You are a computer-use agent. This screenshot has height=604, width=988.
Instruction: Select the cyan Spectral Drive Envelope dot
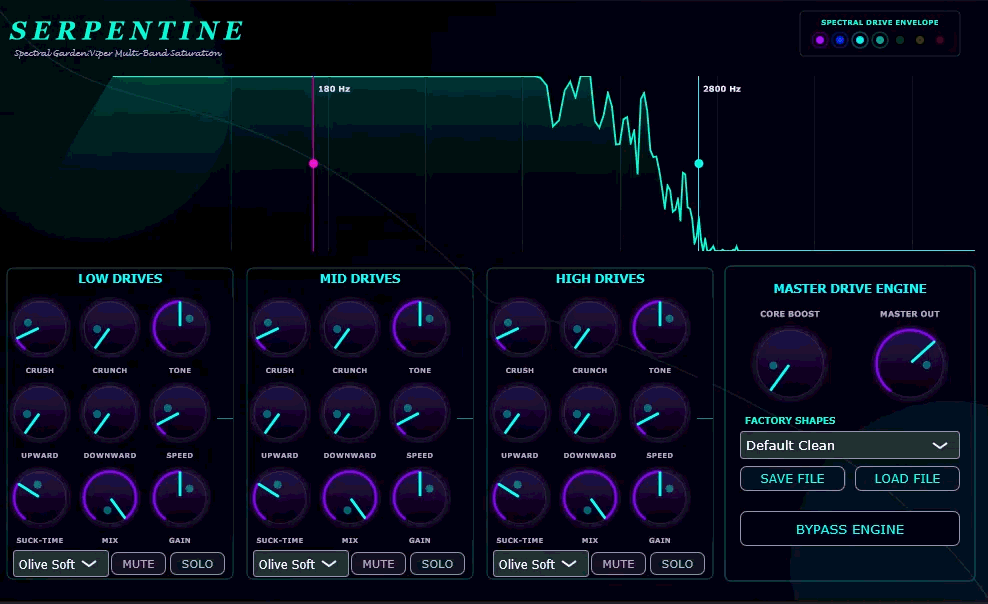pos(860,40)
